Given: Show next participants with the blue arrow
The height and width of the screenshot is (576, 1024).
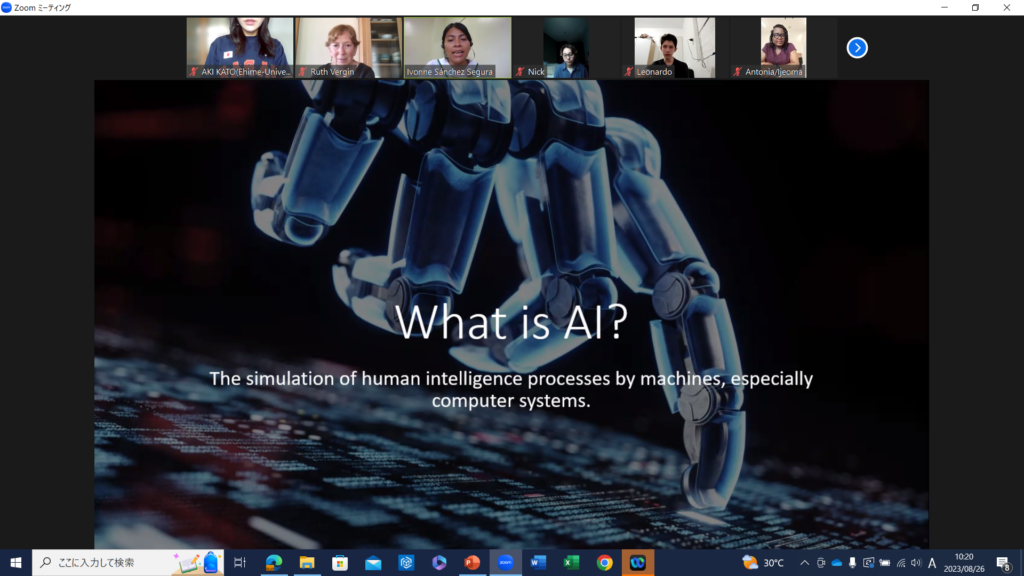Looking at the screenshot, I should pos(857,48).
